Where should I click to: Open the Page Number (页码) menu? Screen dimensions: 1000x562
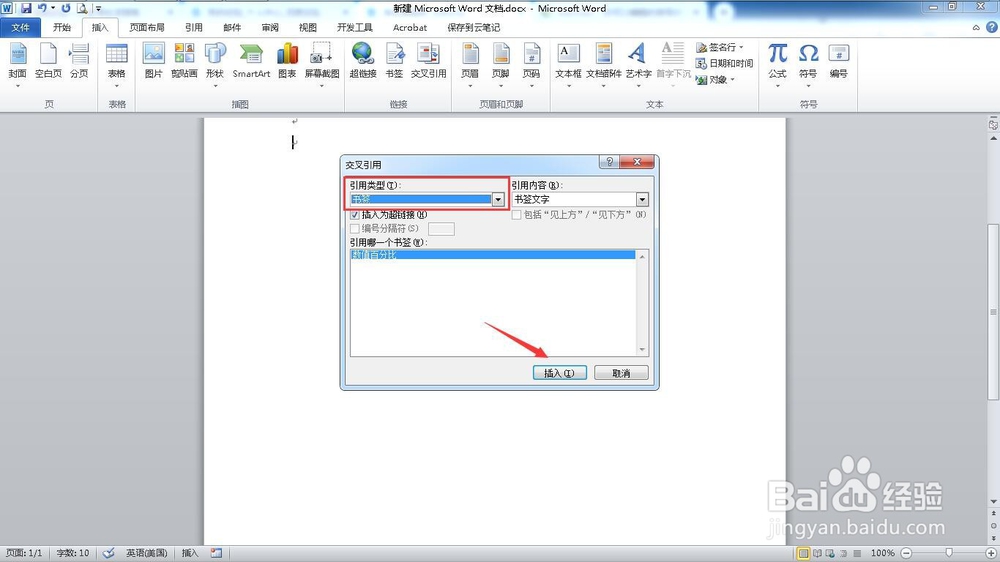pos(531,64)
